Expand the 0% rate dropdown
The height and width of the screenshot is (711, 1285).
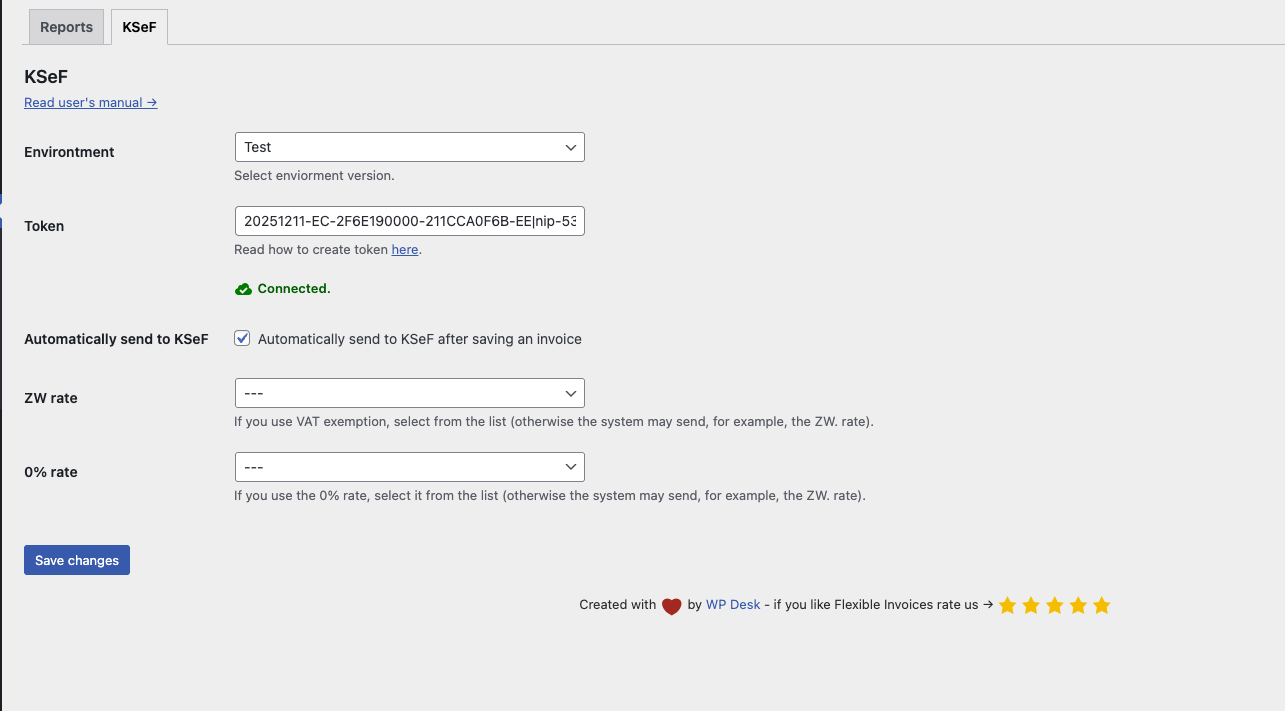point(409,467)
